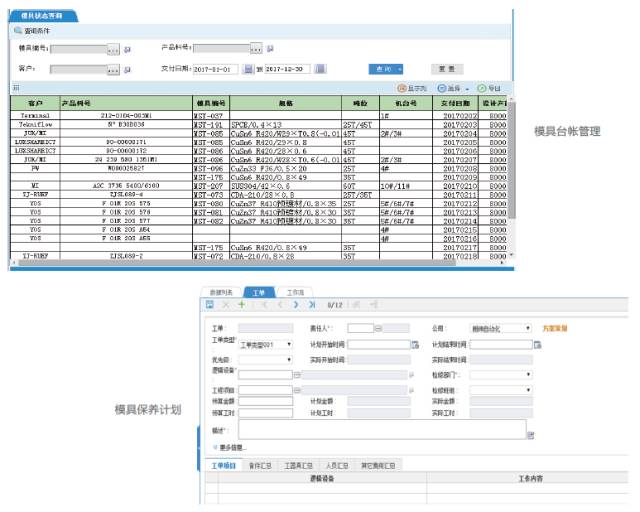Click save icon in work order toolbar
The width and height of the screenshot is (640, 512).
click(x=210, y=305)
